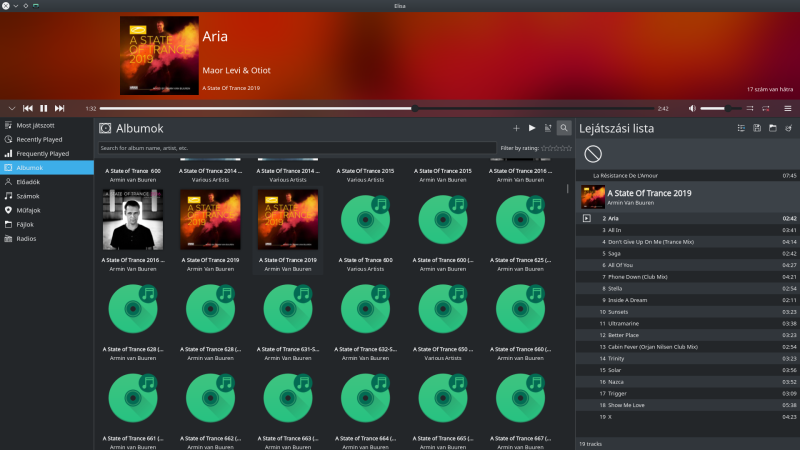The image size is (800, 450).
Task: Toggle the album search bar icon
Action: 564,128
